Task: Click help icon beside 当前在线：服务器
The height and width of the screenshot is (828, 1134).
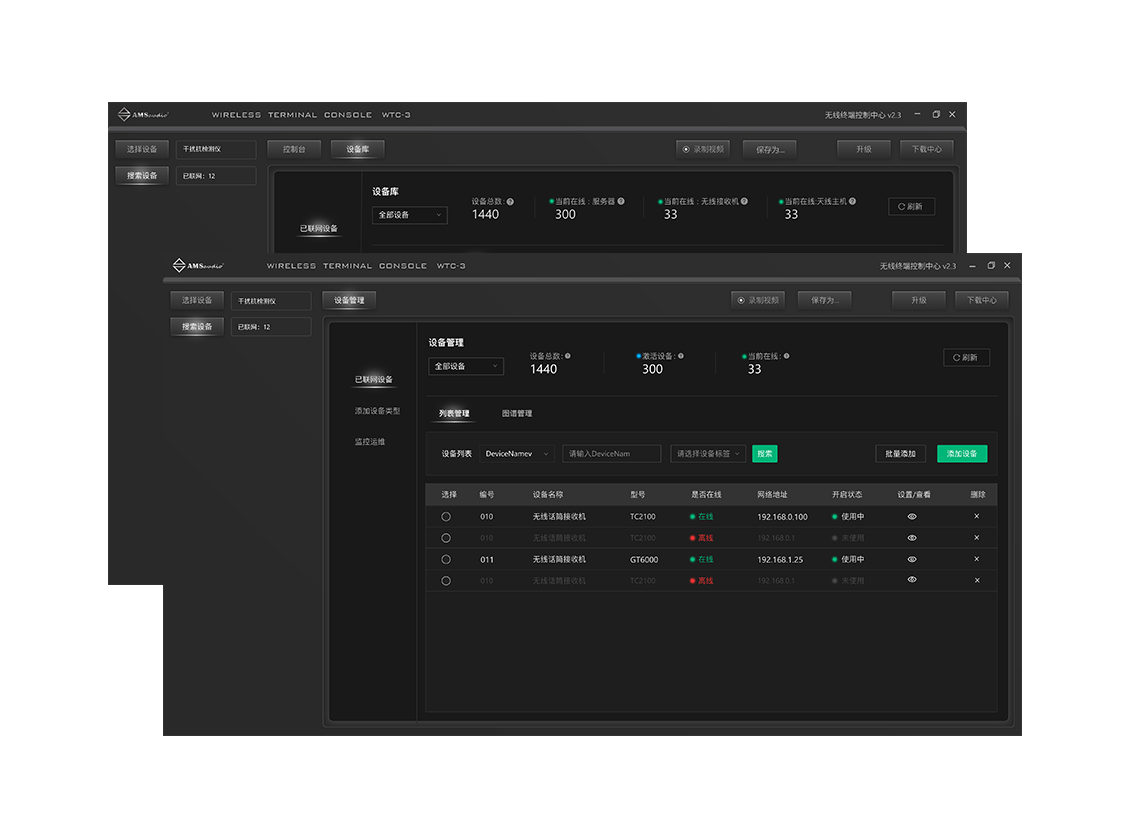Action: point(621,201)
